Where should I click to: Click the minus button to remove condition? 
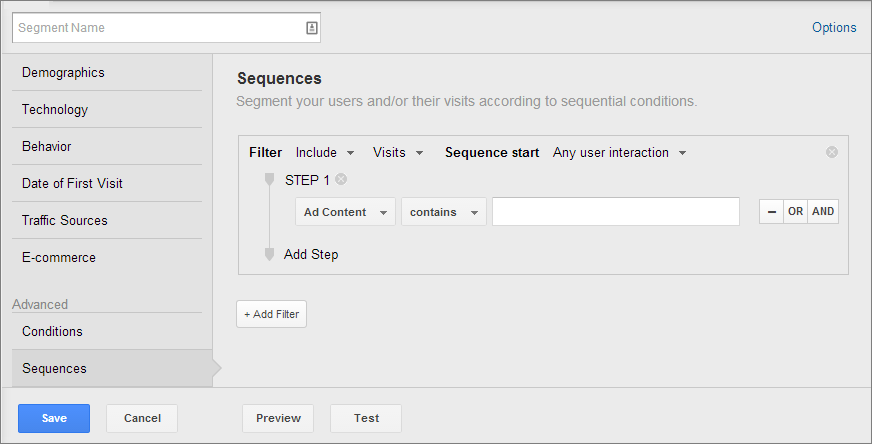coord(771,212)
